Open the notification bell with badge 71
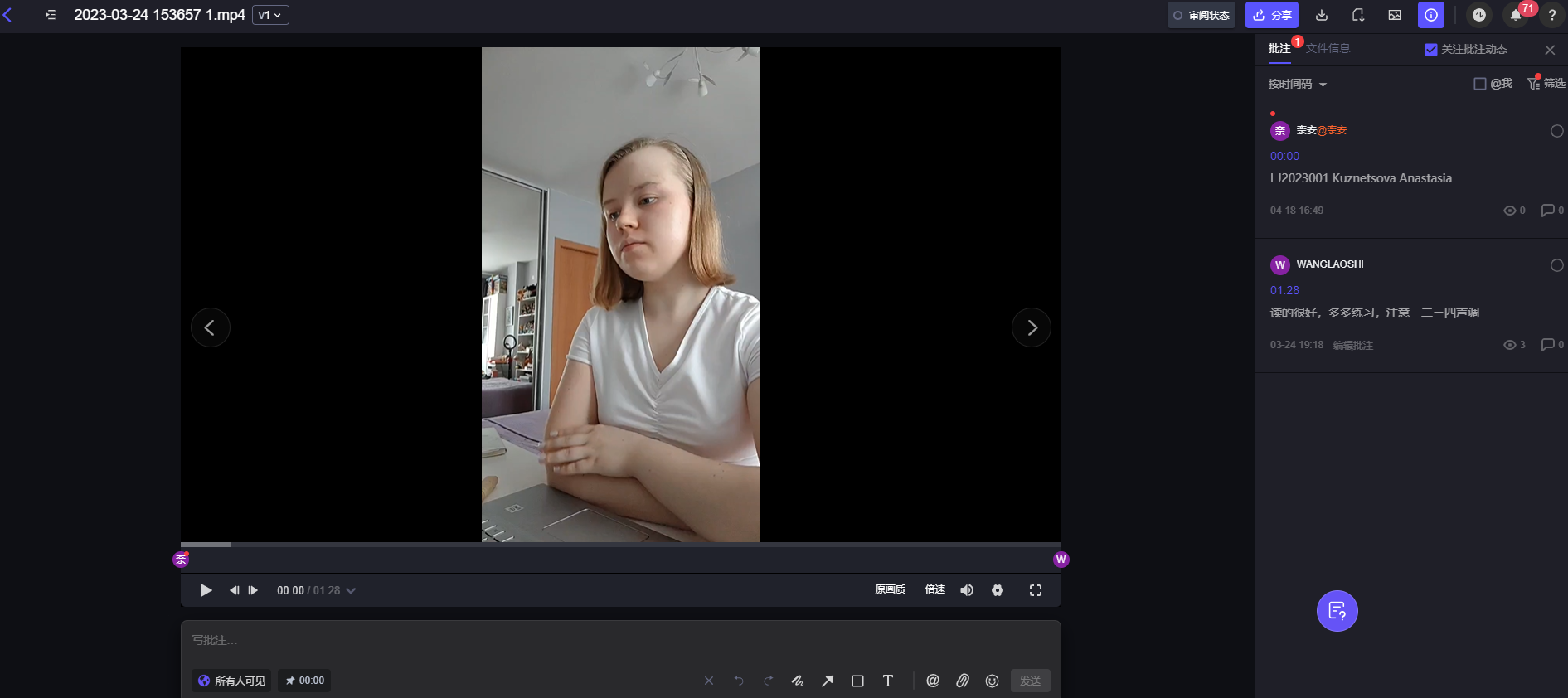The width and height of the screenshot is (1568, 698). click(1516, 15)
